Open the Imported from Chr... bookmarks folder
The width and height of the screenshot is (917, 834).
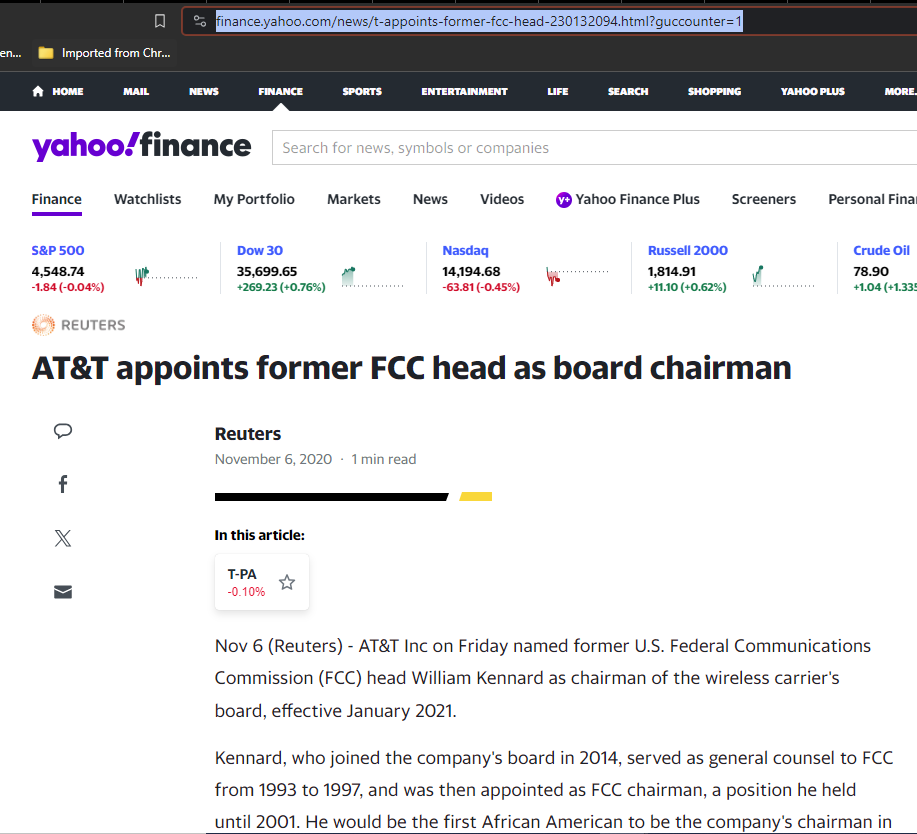(x=104, y=53)
